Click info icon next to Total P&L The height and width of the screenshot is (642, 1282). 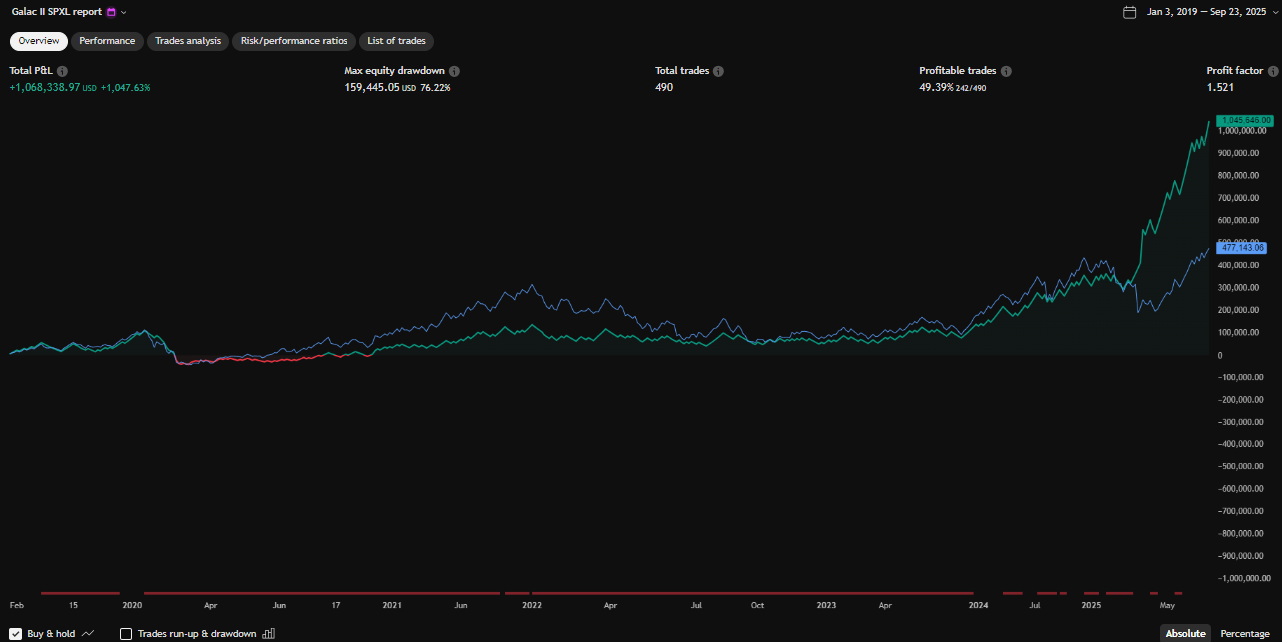(62, 72)
